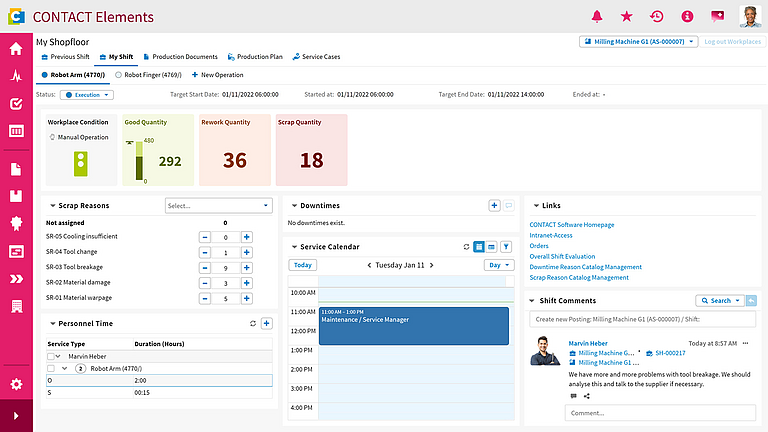Collapse the Scrap Reasons section
The height and width of the screenshot is (432, 768).
tap(52, 206)
